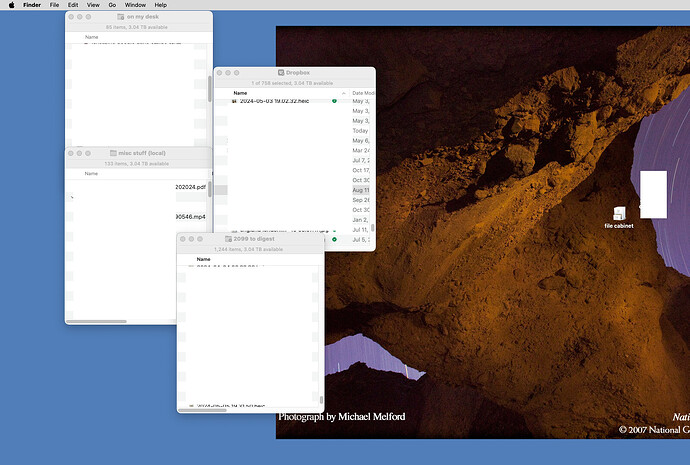690x465 pixels.
Task: Click the 'Jul 5' date cell
Action: coord(361,240)
